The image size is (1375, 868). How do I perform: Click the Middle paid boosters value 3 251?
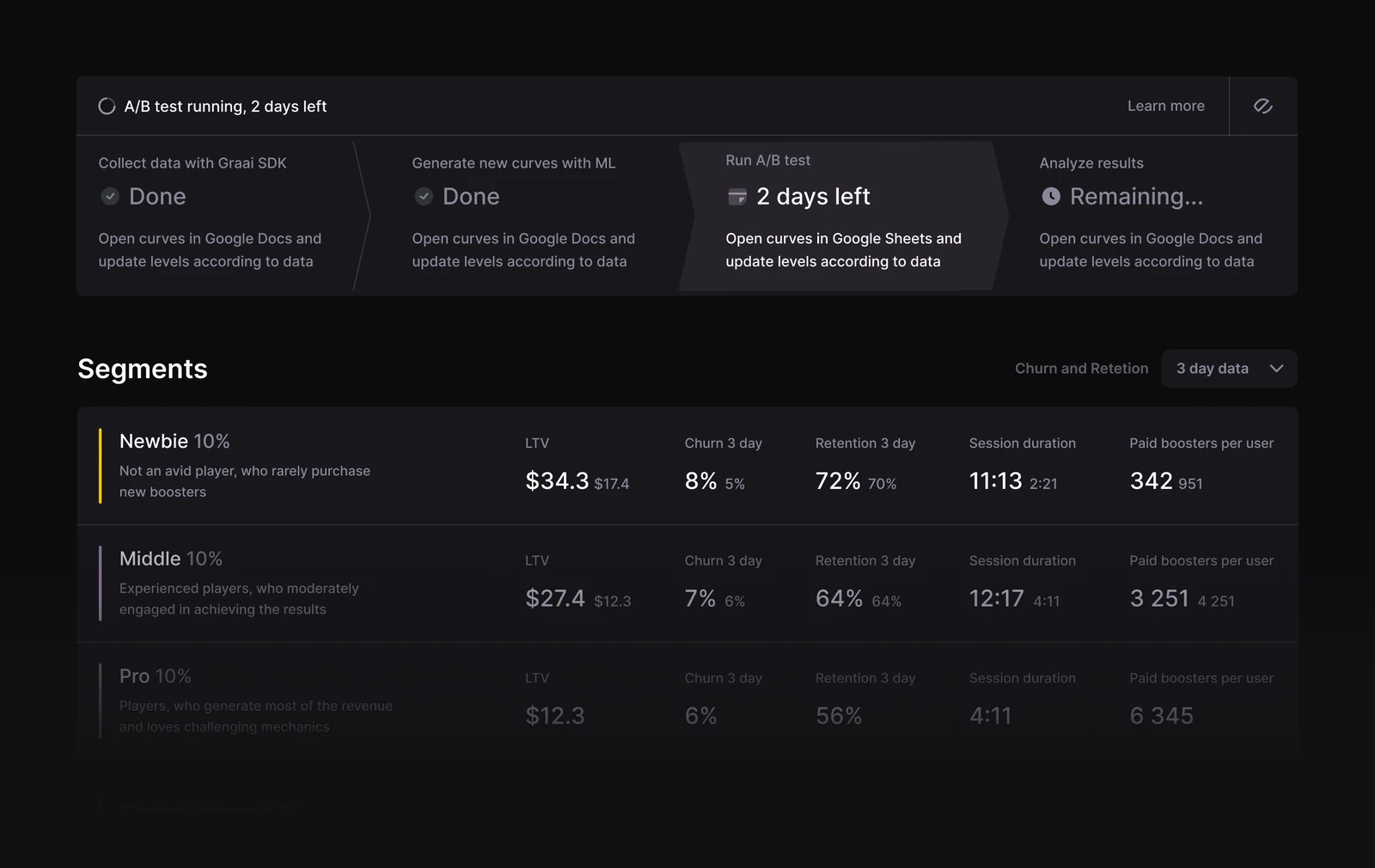1159,598
